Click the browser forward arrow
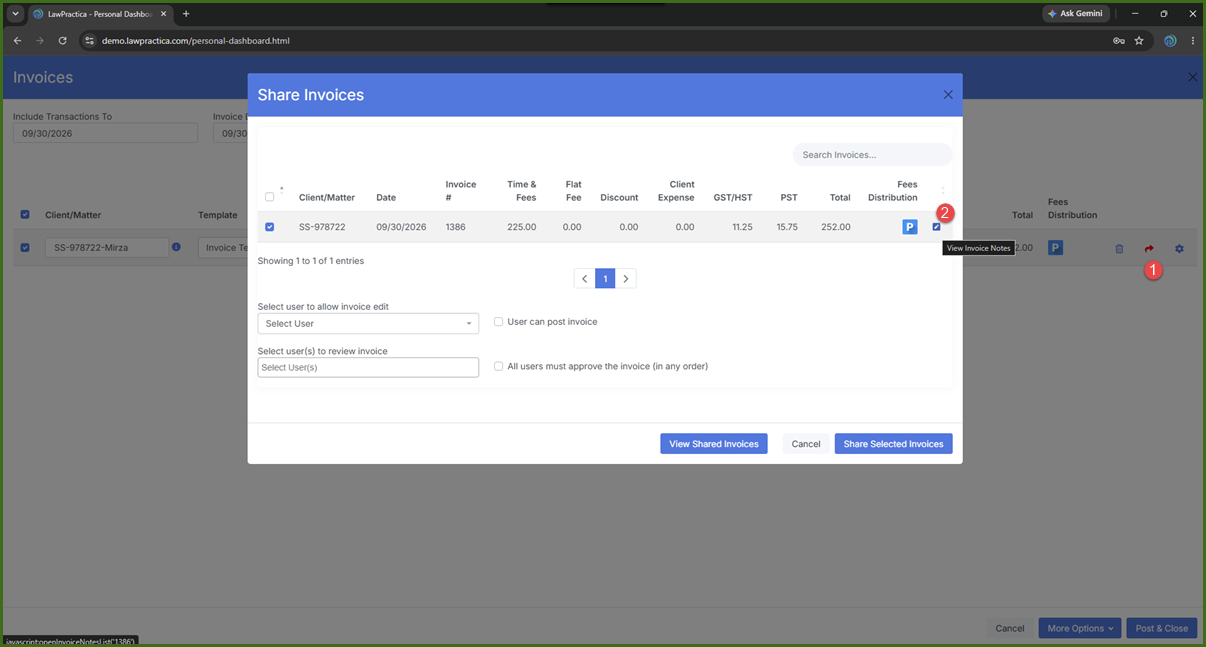Image resolution: width=1206 pixels, height=647 pixels. 40,41
